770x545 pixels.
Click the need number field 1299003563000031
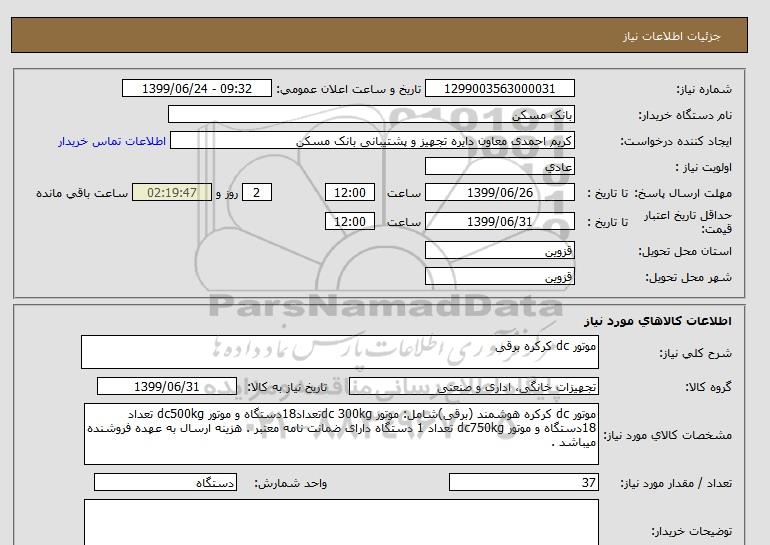pyautogui.click(x=499, y=89)
